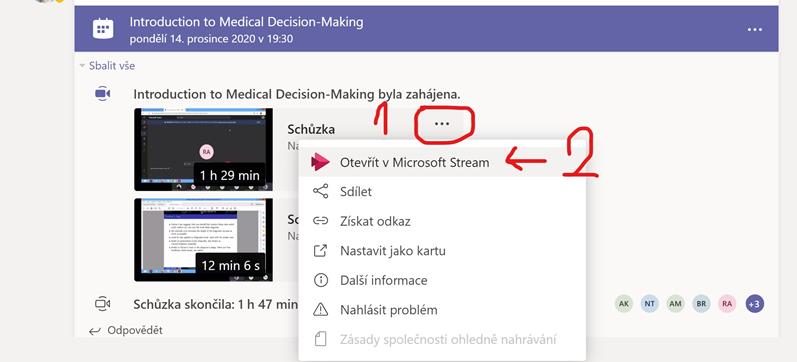Click the share icon beside Sdílet

[321, 192]
